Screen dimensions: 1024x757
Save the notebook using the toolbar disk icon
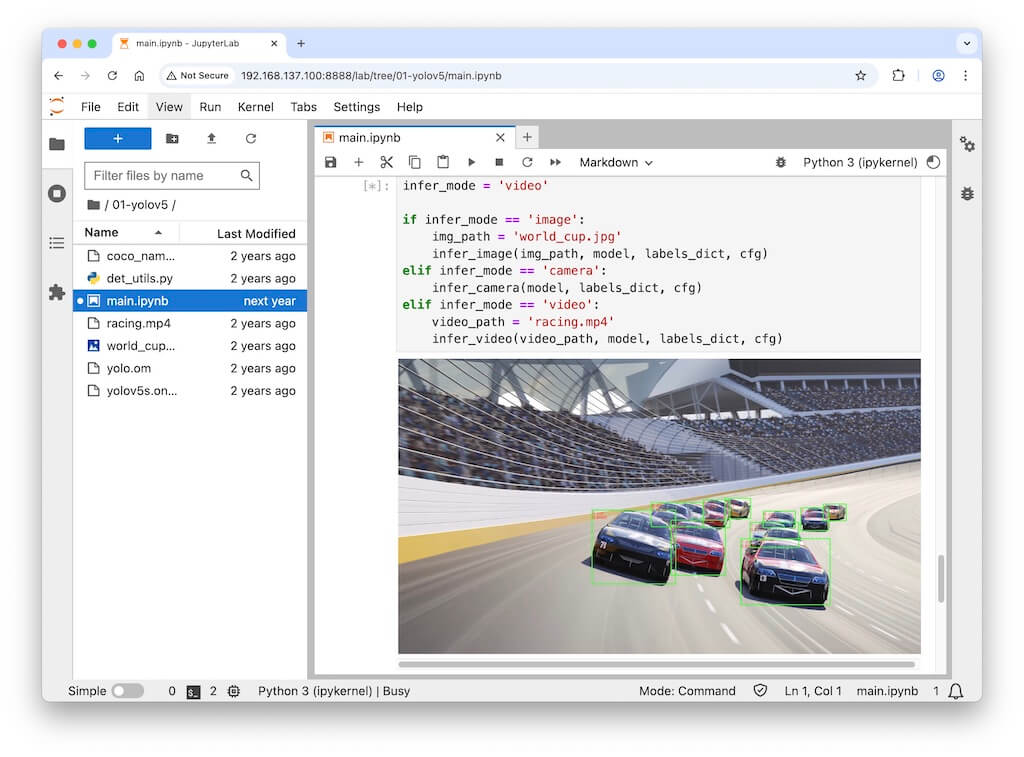coord(331,162)
